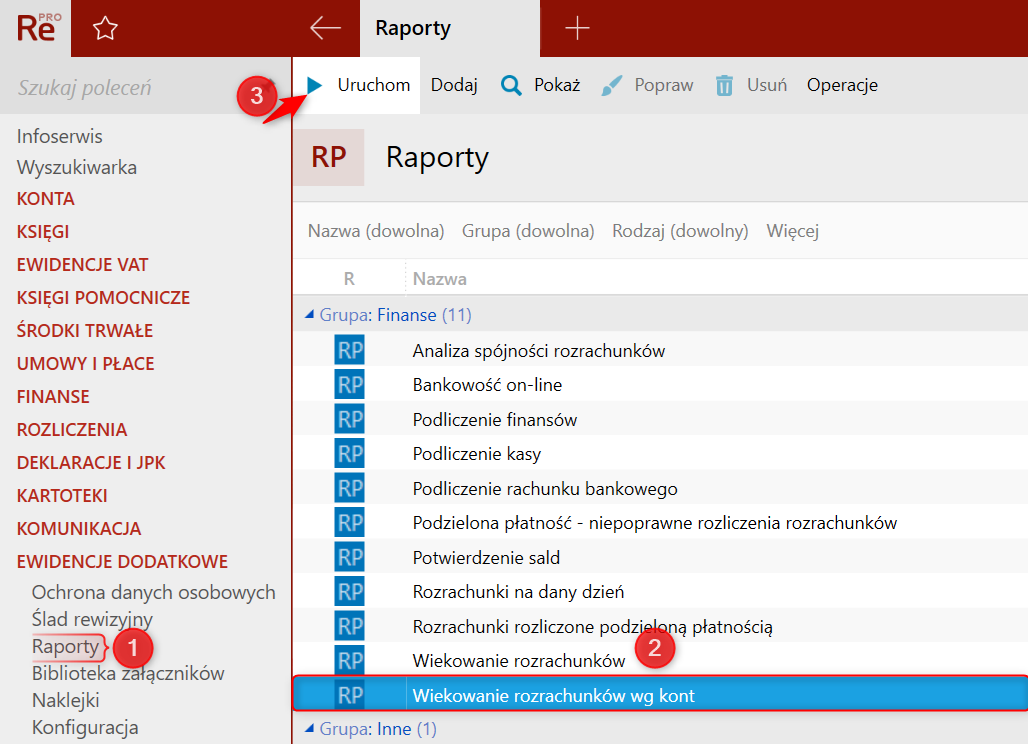Screen dimensions: 1028x744
Task: Open Biblioteka załączników in sidebar
Action: tap(128, 673)
